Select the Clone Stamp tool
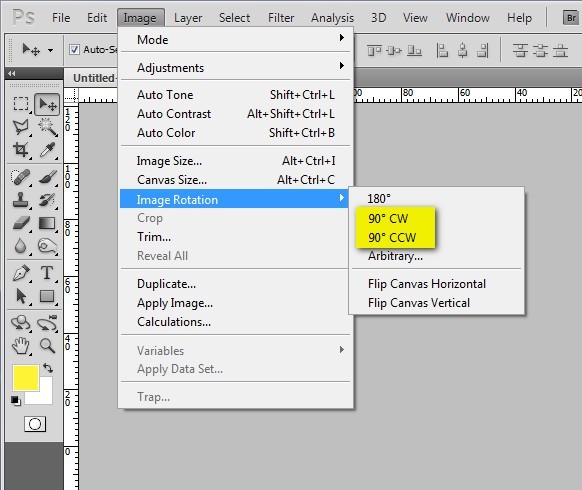Screen dimensions: 582x490 click(21, 200)
